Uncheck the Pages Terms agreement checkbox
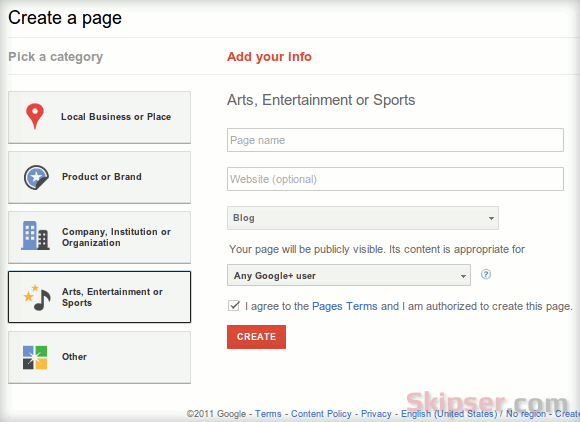Screen dimensions: 580x422 click(x=234, y=306)
